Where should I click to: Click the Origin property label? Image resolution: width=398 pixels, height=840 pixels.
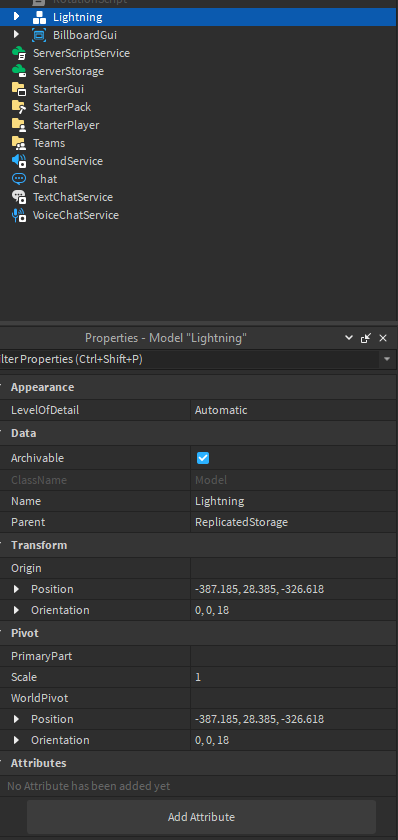[x=26, y=568]
